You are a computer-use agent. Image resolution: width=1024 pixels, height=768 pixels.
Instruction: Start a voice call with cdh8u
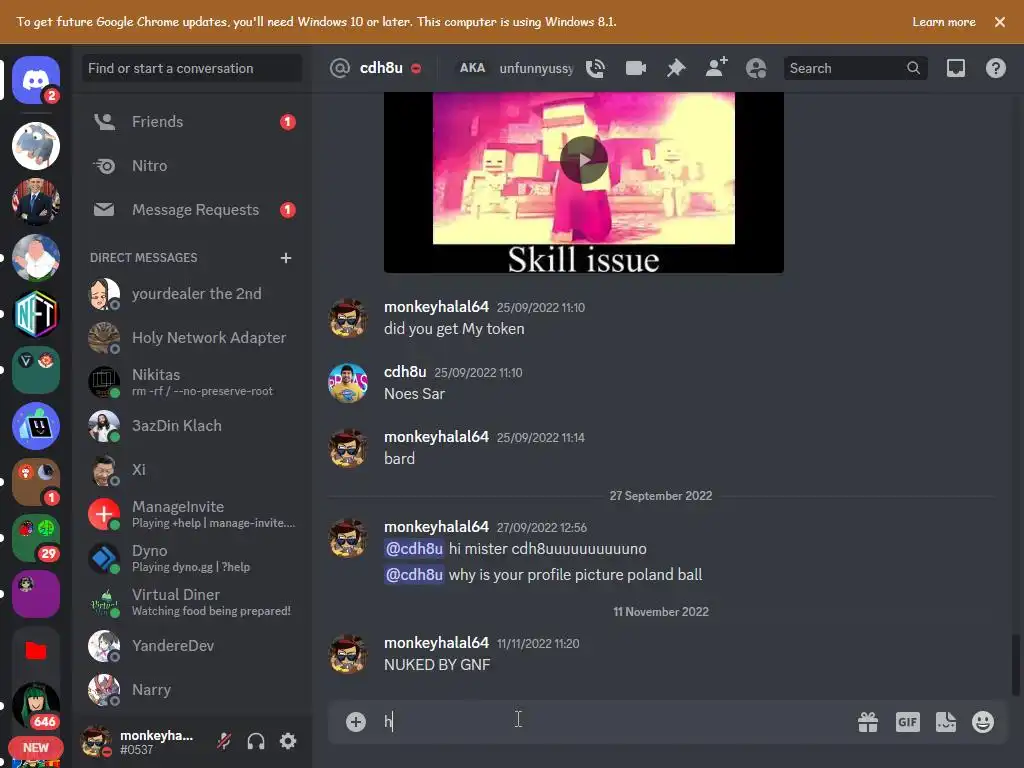596,68
